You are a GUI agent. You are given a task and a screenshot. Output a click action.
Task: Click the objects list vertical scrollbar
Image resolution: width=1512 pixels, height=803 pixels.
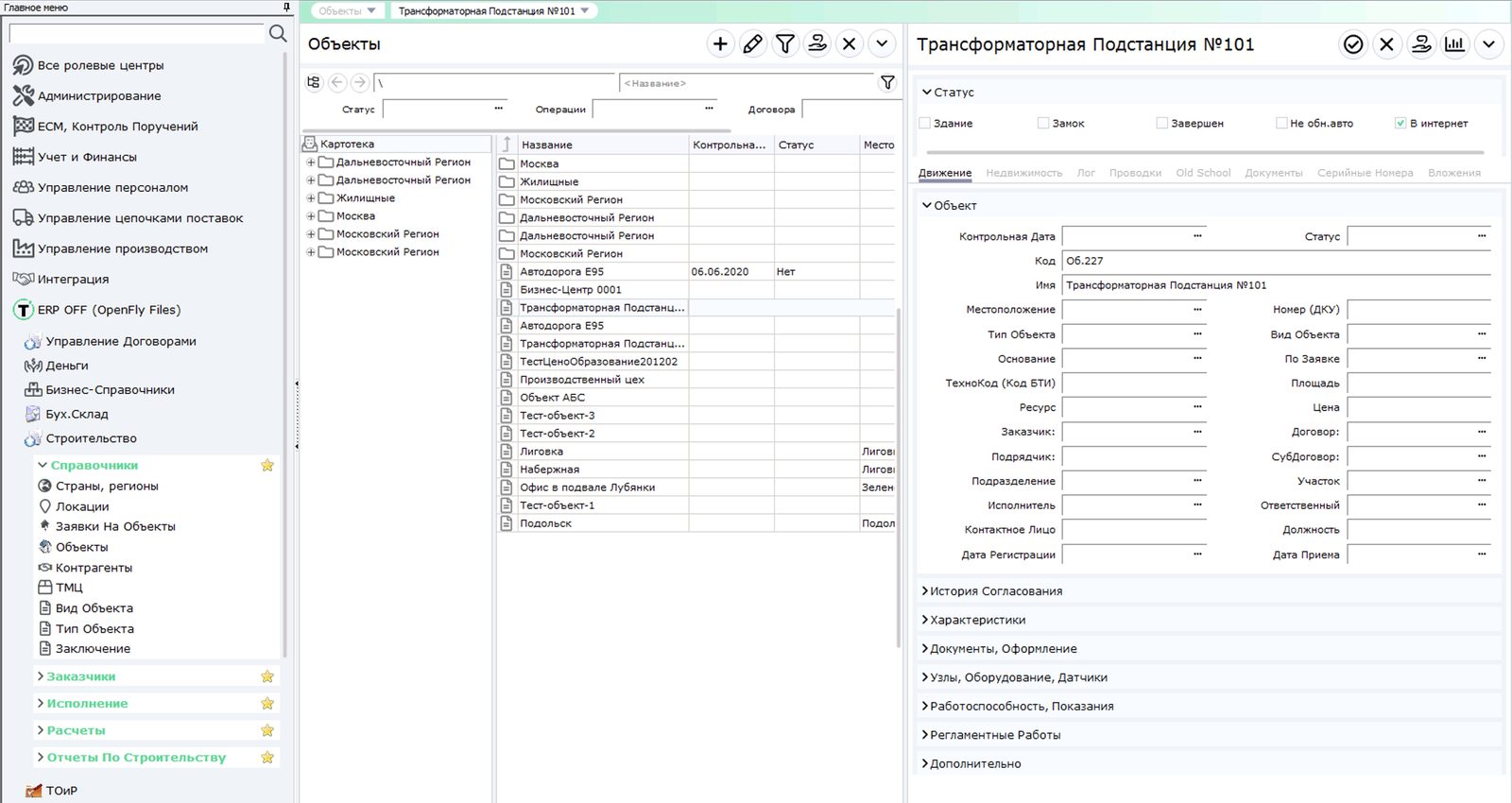[x=899, y=477]
